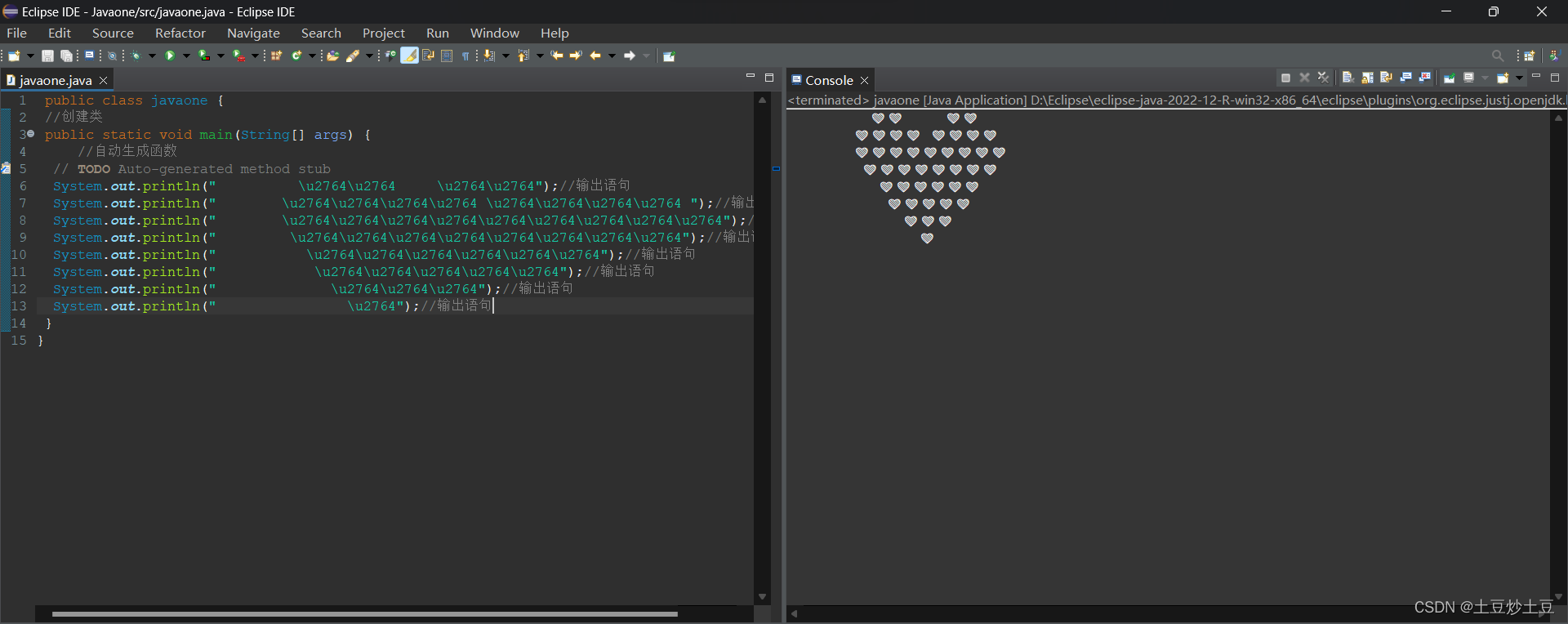Screen dimensions: 1568x624
Task: Open Coverage dropdown arrow
Action: pos(220,56)
